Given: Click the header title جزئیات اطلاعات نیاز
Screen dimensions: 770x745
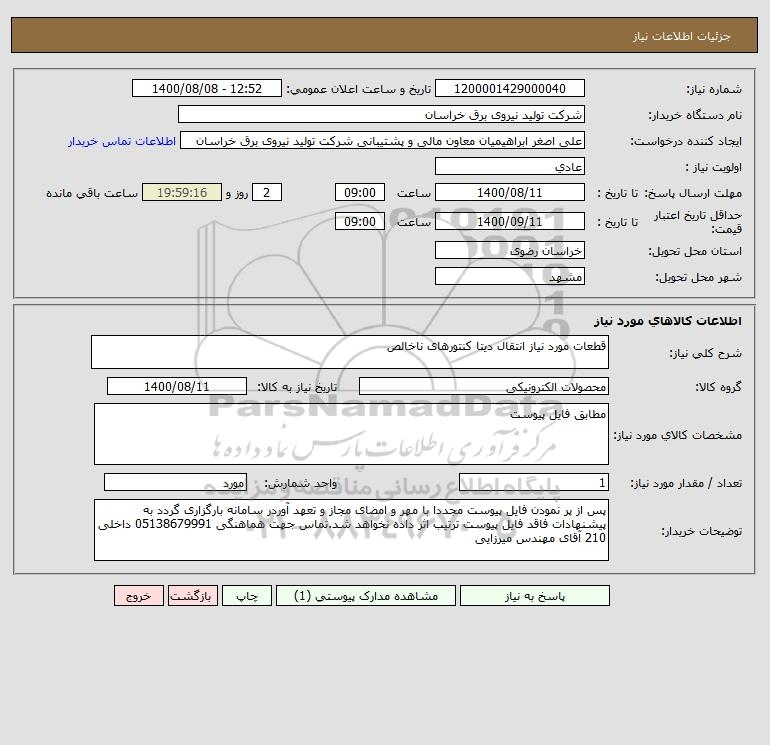Looking at the screenshot, I should (682, 36).
